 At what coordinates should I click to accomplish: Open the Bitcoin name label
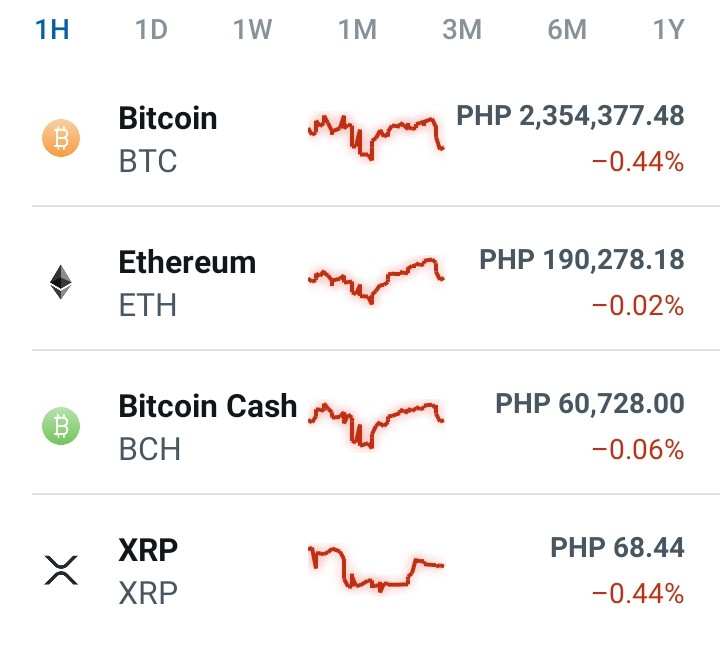tap(168, 118)
